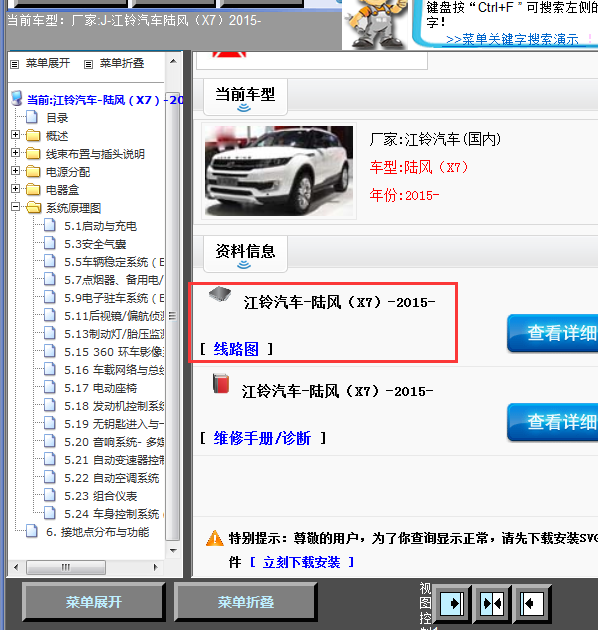Click the bottom 菜单折叠 button
This screenshot has height=630, width=598.
(x=246, y=601)
